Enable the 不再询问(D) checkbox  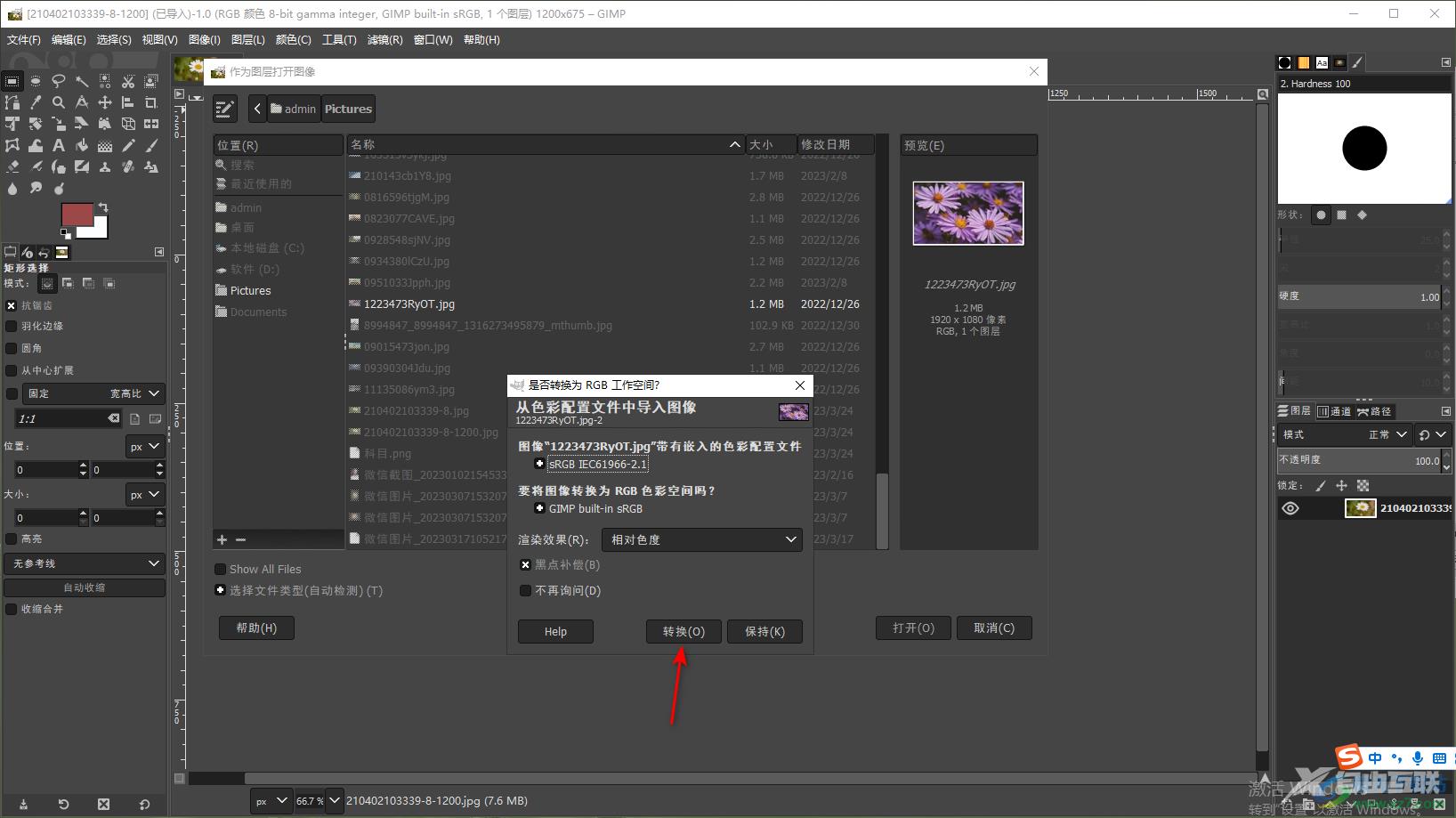[x=525, y=591]
